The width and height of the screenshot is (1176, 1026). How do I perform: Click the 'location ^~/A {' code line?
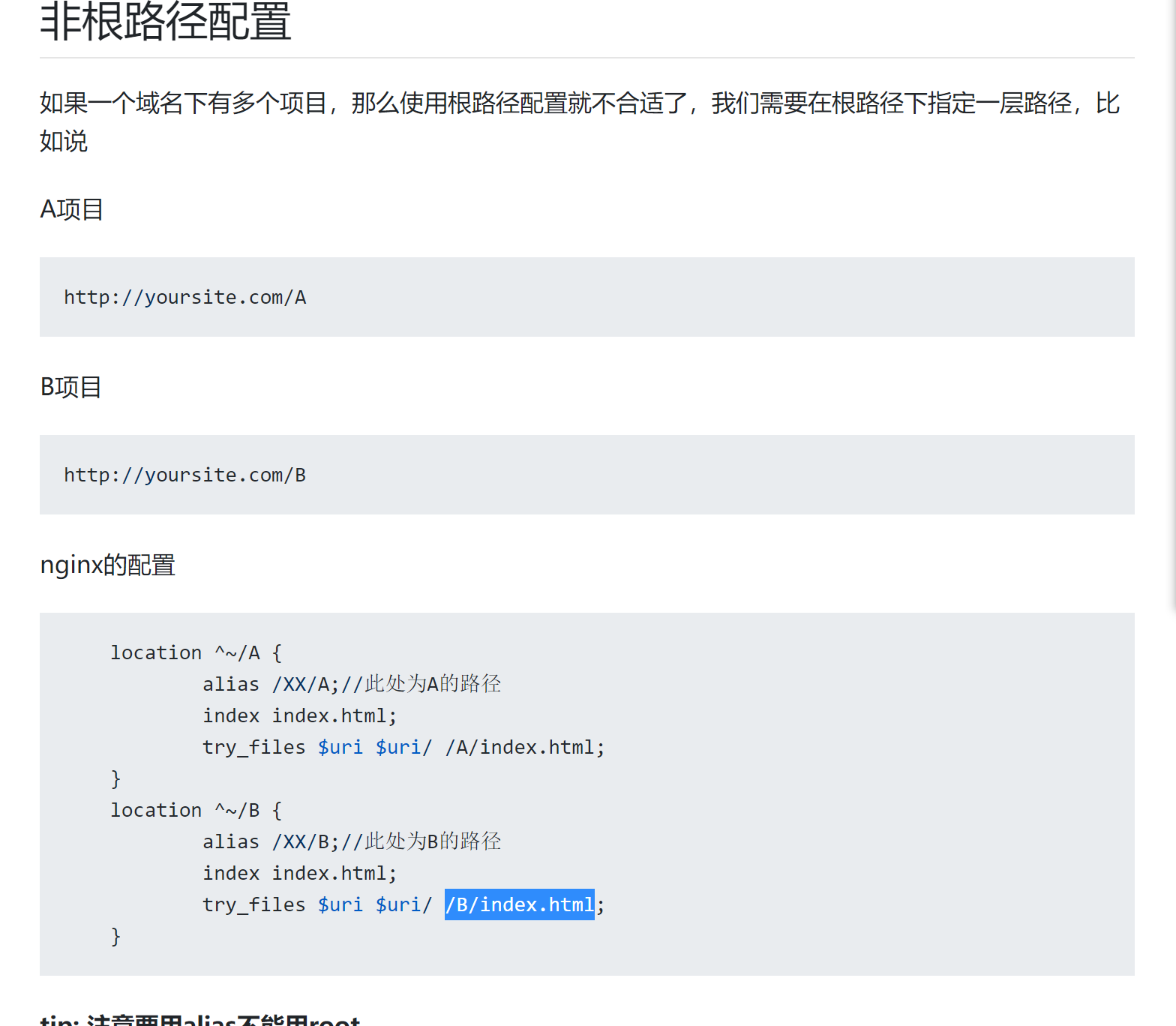click(196, 653)
